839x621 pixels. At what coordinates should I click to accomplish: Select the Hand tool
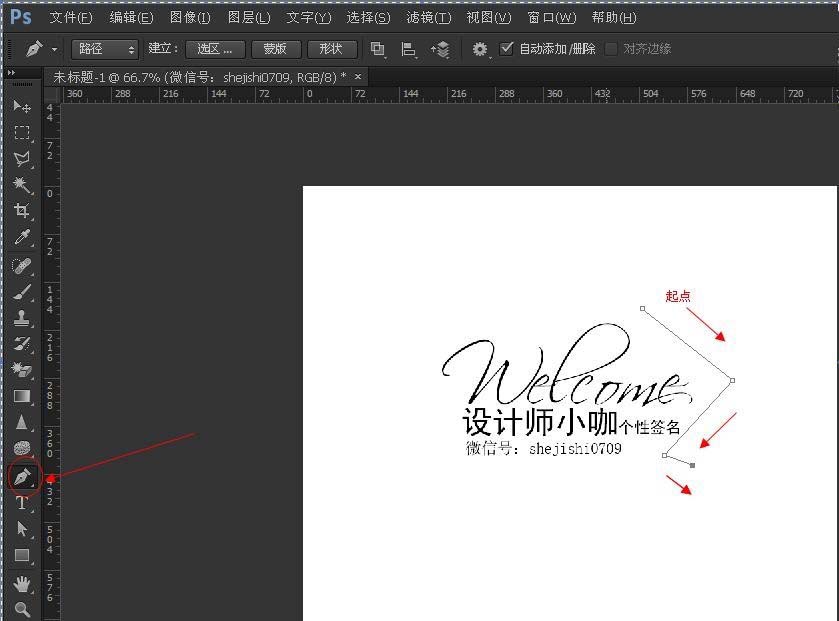coord(21,584)
